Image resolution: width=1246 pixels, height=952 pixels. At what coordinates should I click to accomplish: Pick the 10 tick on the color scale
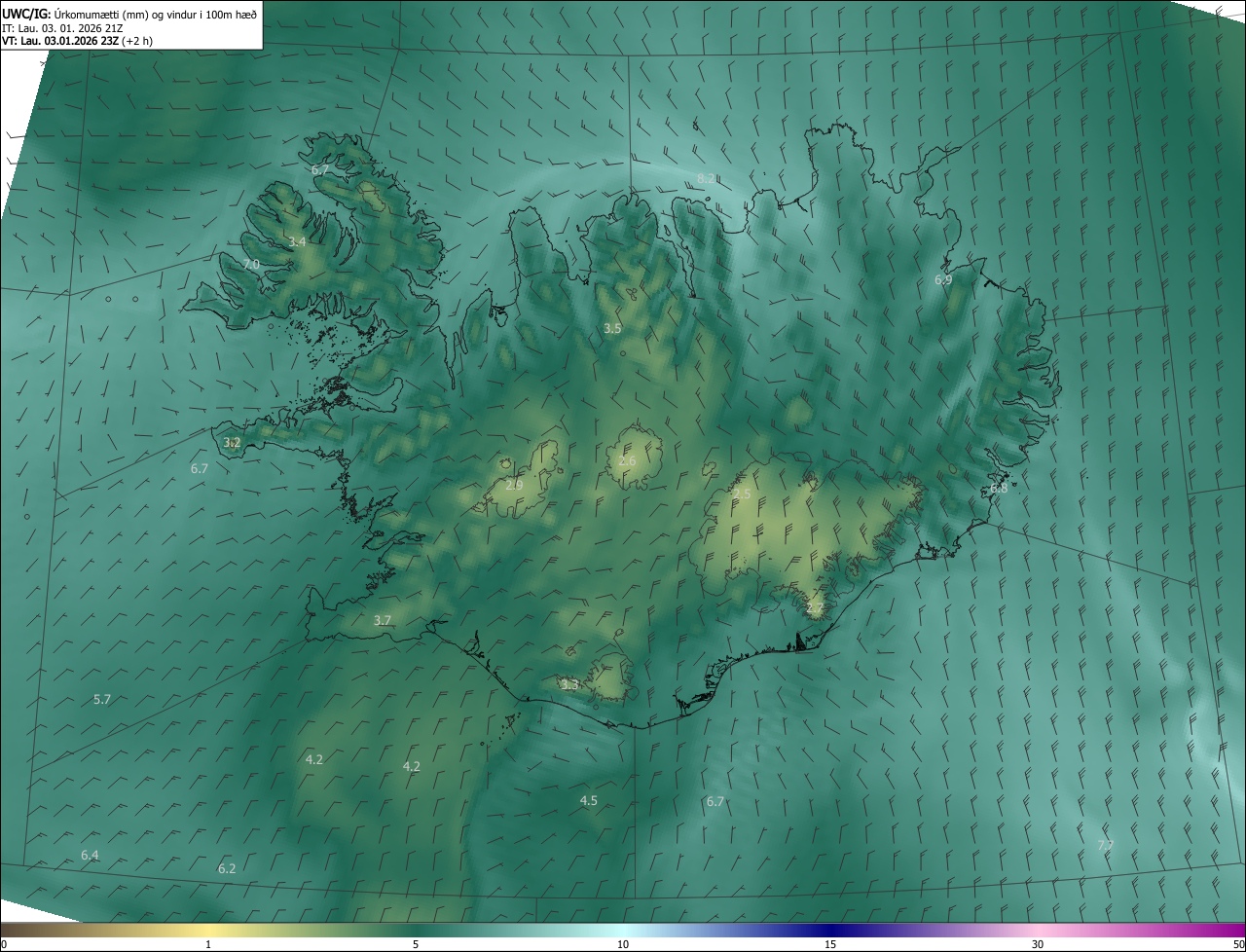(x=623, y=945)
